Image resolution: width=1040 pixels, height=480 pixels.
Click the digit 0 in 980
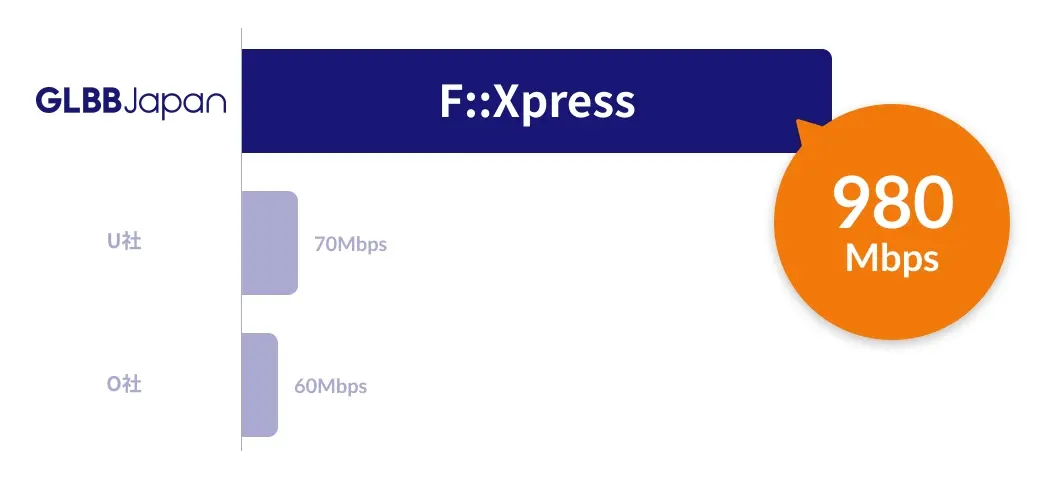934,204
